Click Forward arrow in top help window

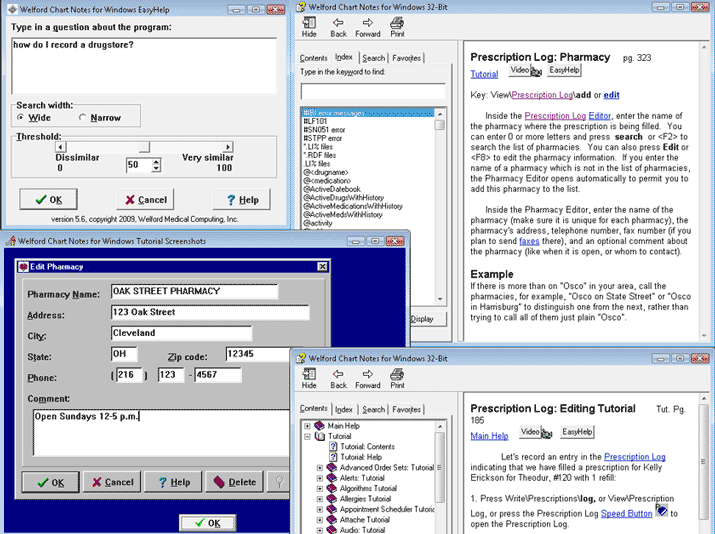pos(368,22)
